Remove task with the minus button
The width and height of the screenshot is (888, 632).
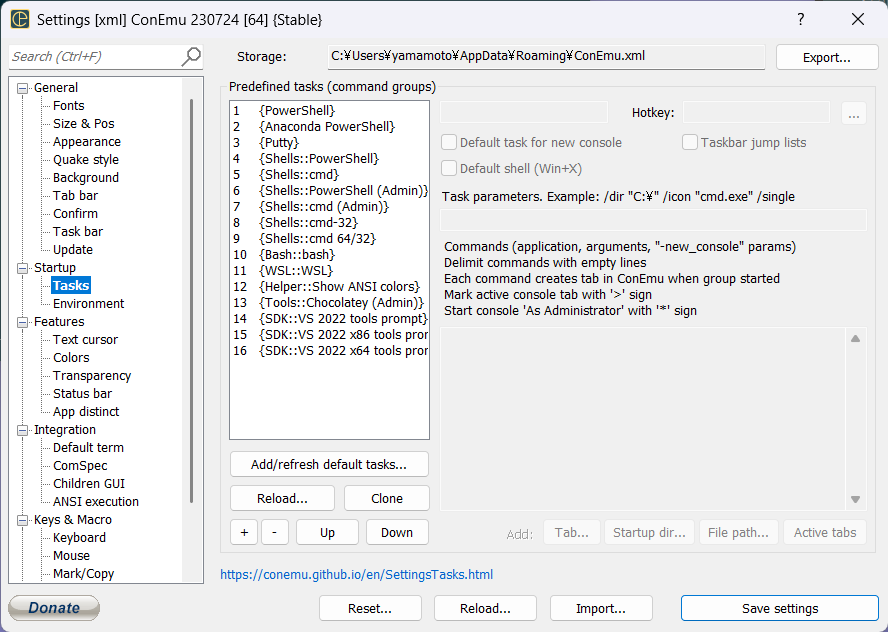275,532
